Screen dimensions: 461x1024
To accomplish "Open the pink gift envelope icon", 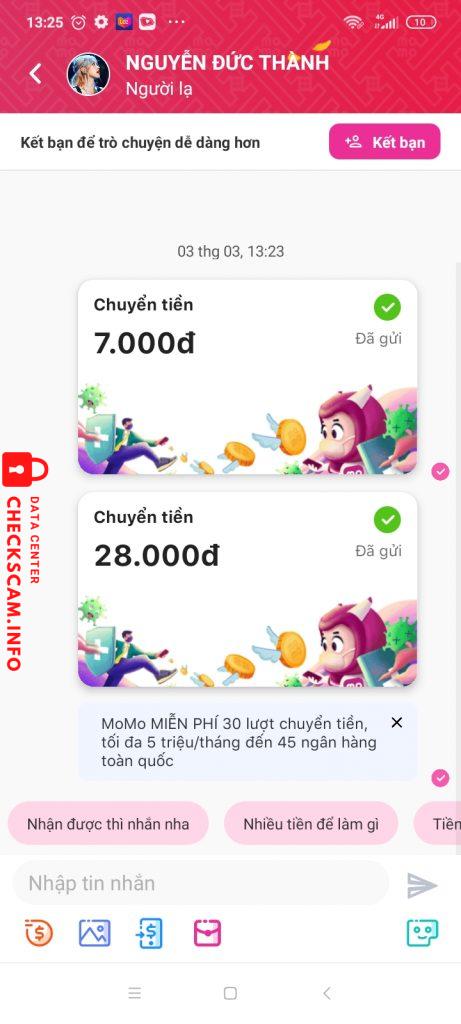I will pyautogui.click(x=207, y=933).
